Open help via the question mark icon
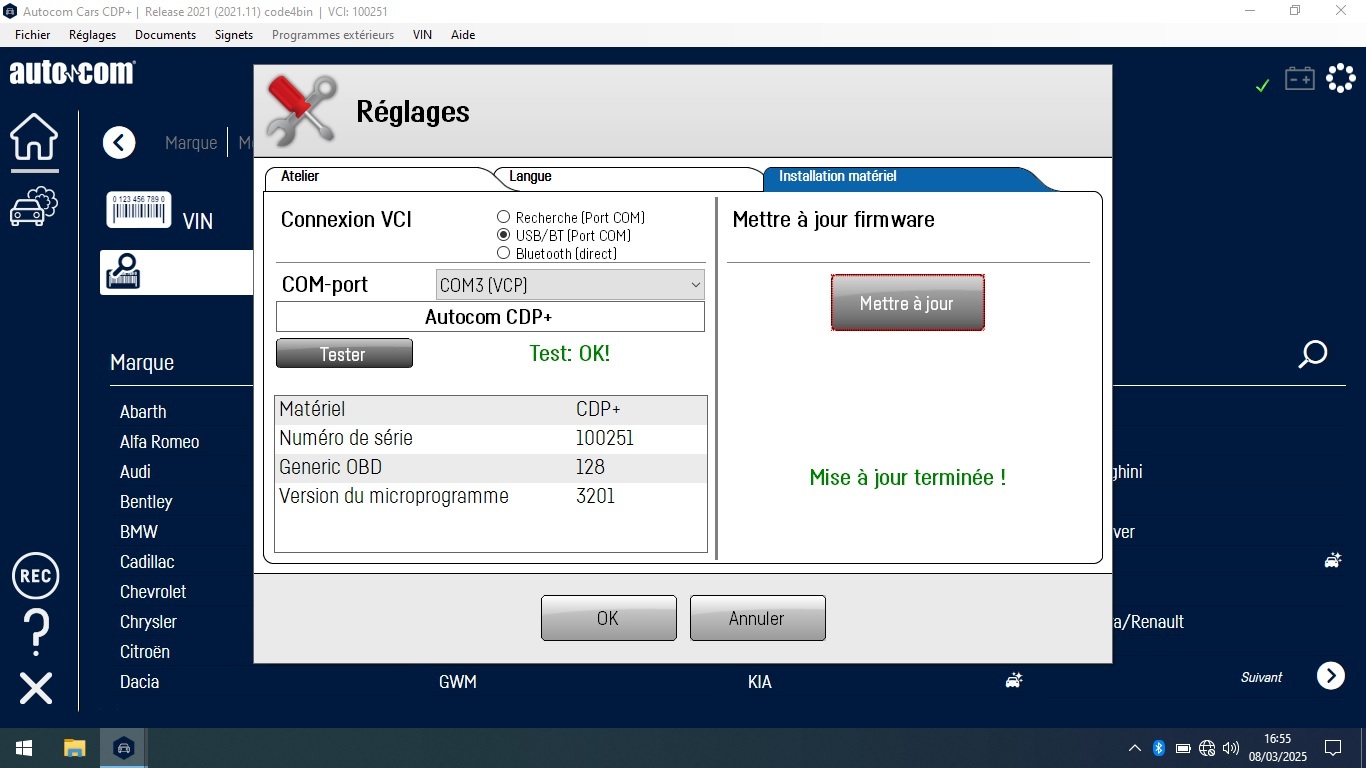 (36, 632)
